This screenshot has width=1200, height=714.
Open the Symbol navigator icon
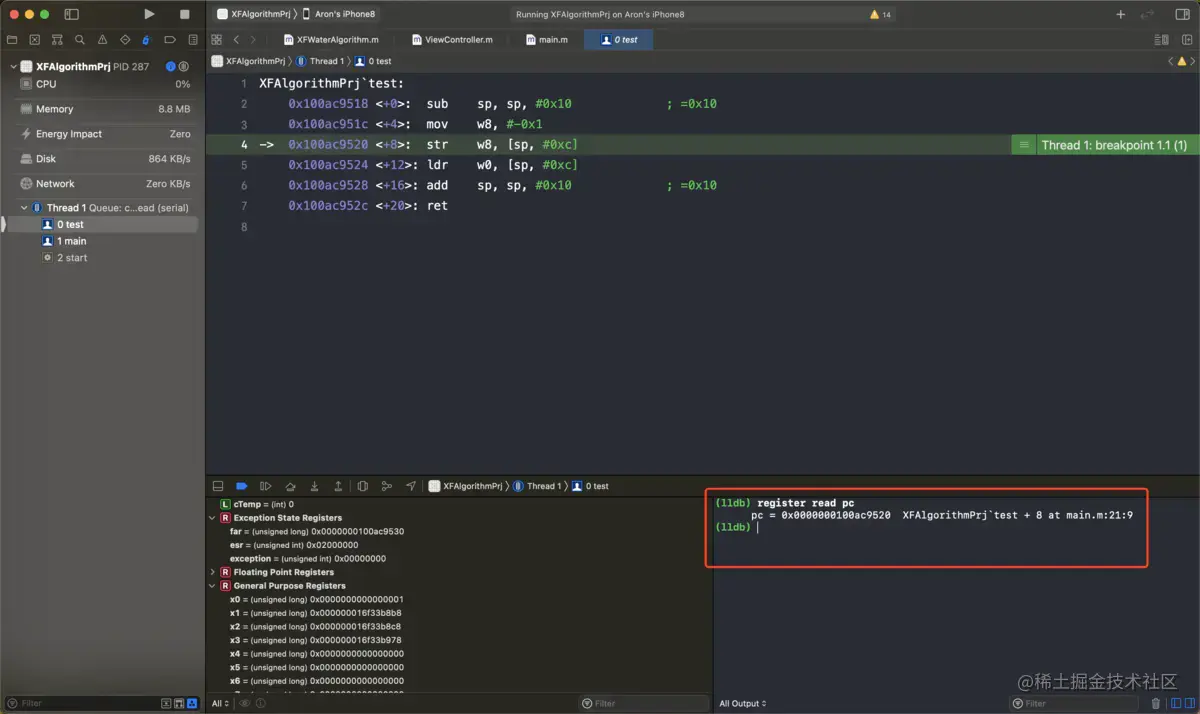(x=57, y=40)
